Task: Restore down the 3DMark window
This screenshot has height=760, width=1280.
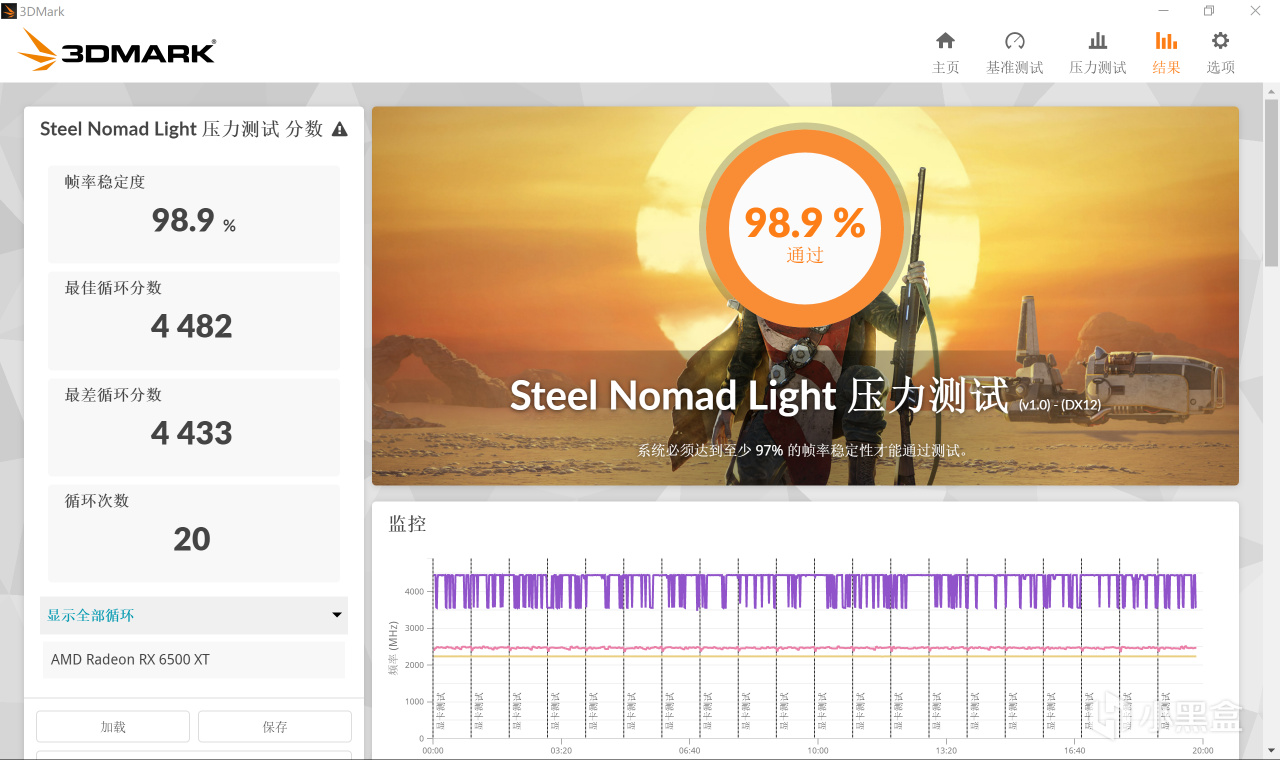Action: coord(1209,11)
